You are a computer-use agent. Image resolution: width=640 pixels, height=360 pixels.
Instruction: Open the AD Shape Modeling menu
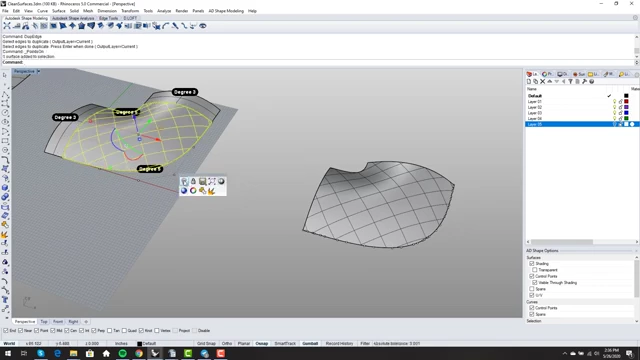226,11
